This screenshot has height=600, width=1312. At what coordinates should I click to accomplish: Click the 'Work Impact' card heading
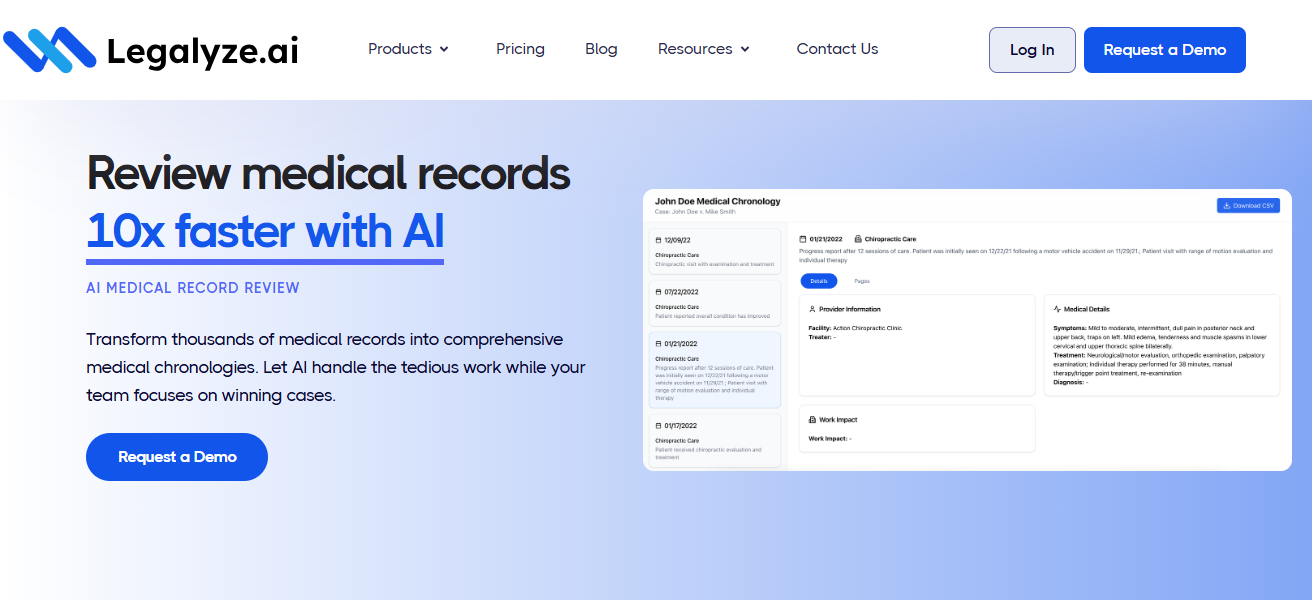[x=838, y=420]
